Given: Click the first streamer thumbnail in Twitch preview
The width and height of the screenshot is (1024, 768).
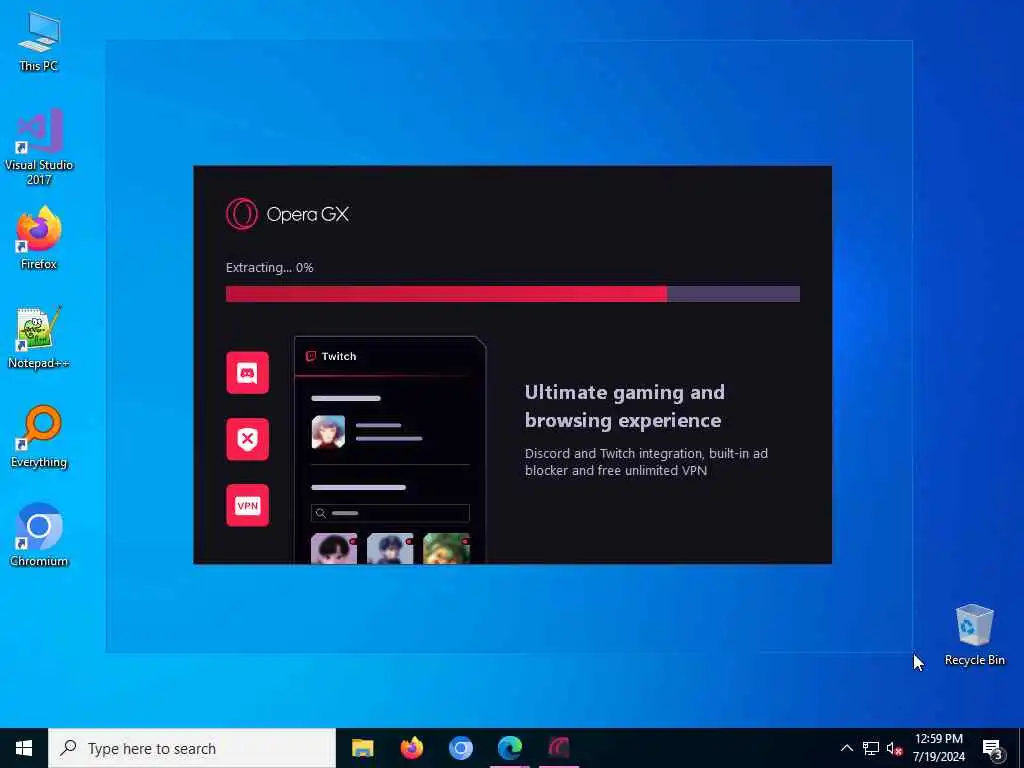Looking at the screenshot, I should [x=334, y=549].
